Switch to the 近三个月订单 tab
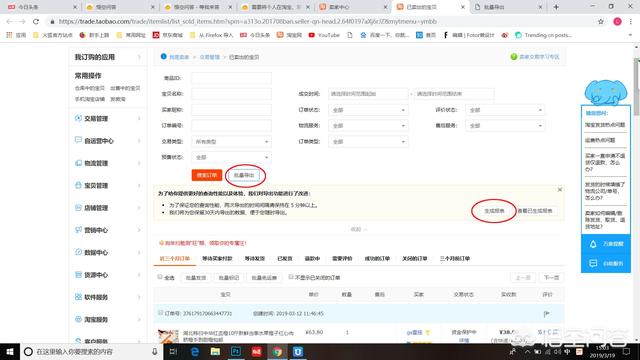 click(x=175, y=258)
